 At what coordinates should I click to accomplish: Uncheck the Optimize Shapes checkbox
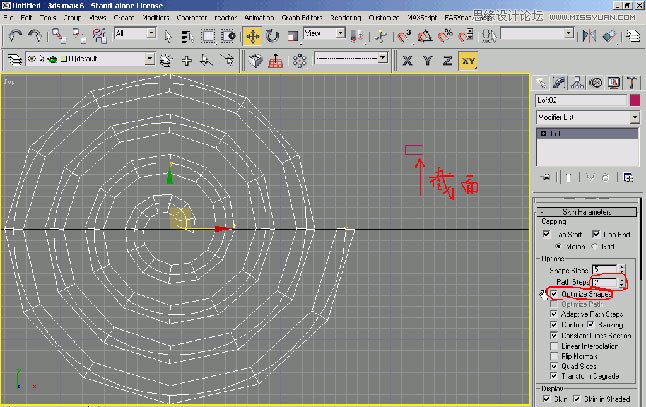point(555,294)
